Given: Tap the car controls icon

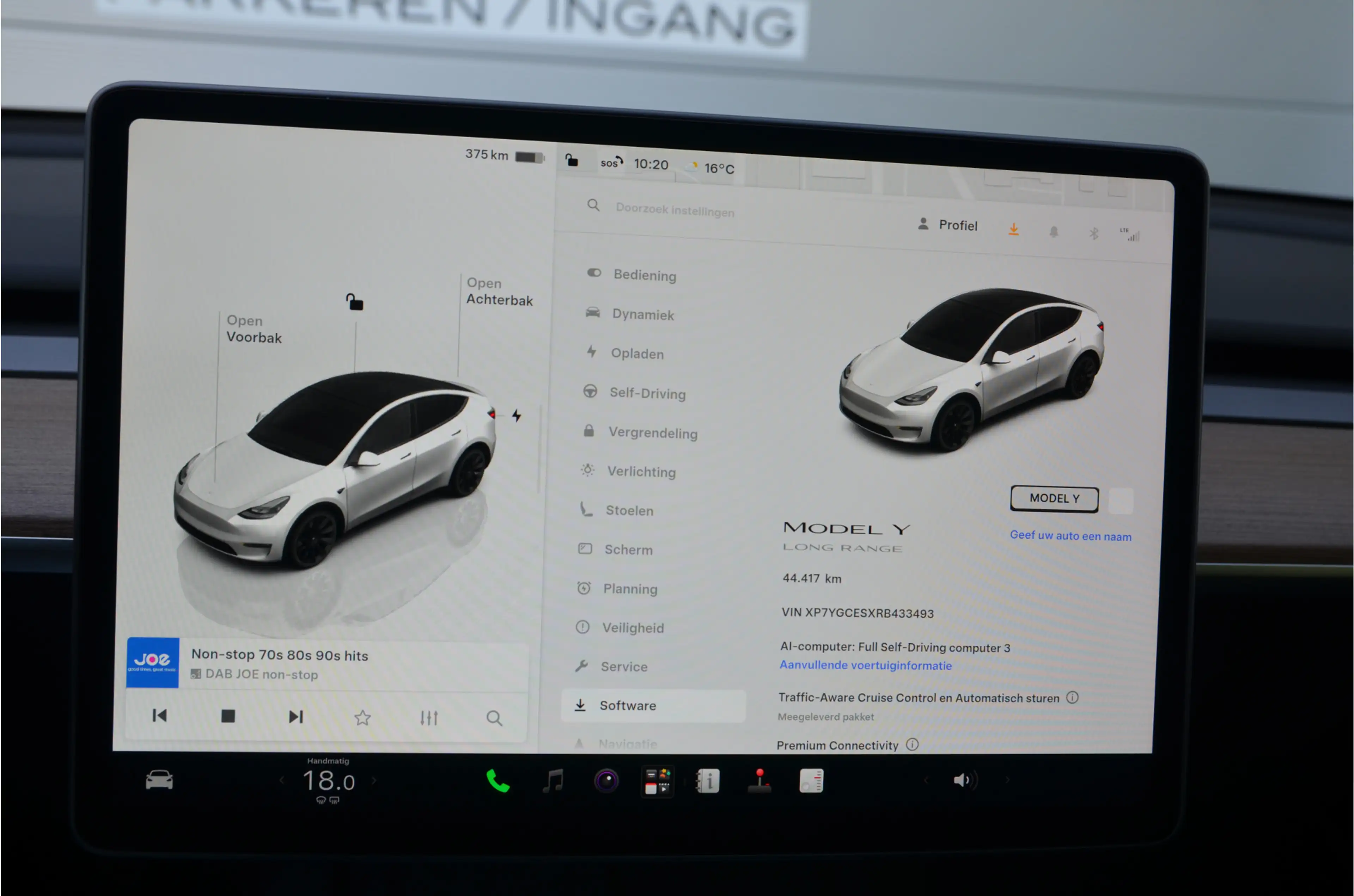Looking at the screenshot, I should point(159,780).
